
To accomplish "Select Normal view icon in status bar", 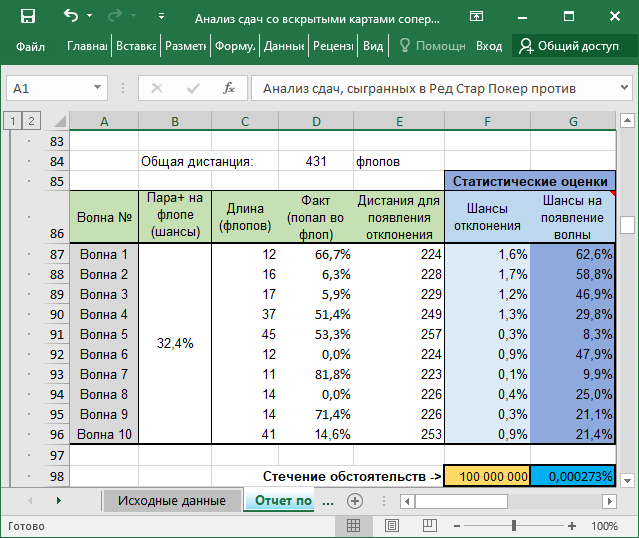I will [x=354, y=526].
